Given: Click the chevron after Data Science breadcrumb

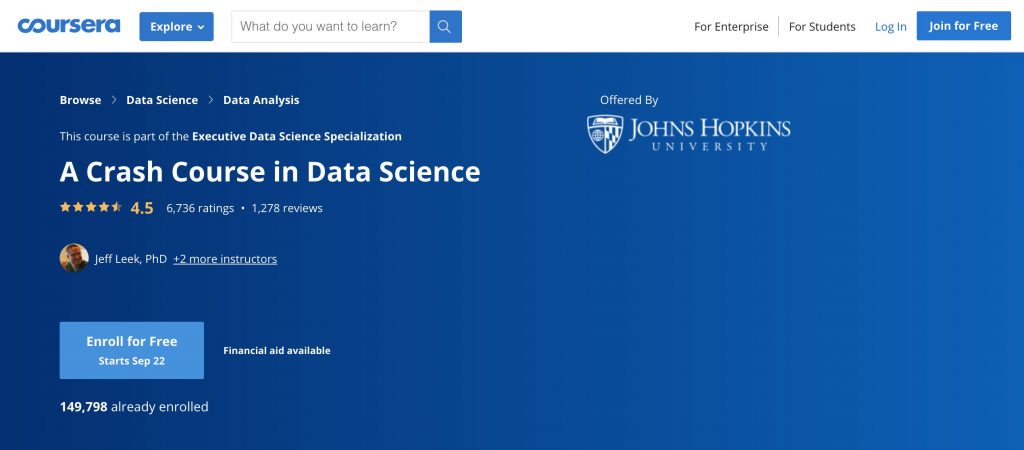Looking at the screenshot, I should [x=210, y=100].
